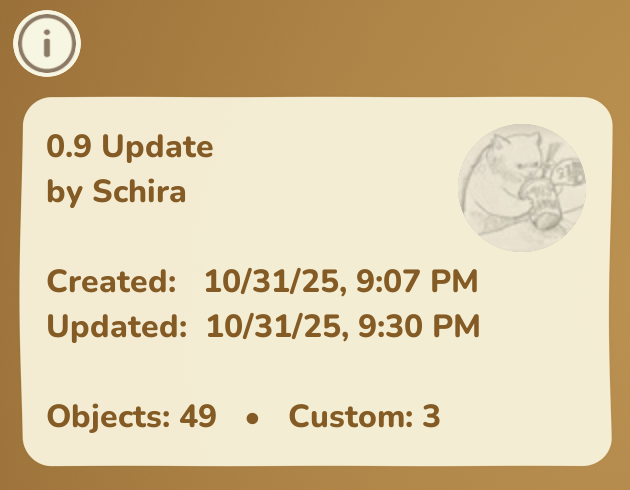The width and height of the screenshot is (630, 490).
Task: Open the creator's cat avatar image
Action: coord(522,188)
